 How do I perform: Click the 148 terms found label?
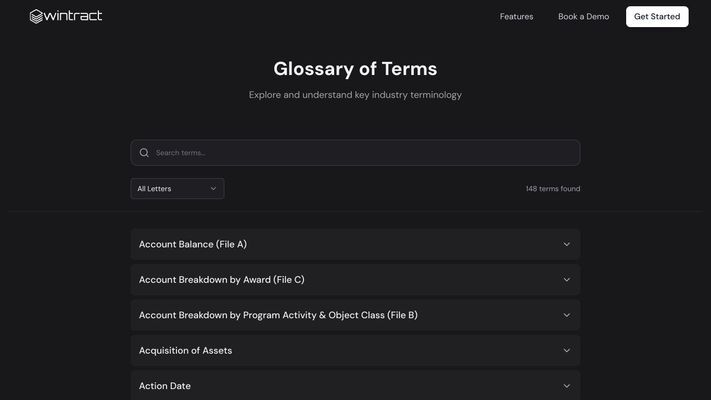553,189
